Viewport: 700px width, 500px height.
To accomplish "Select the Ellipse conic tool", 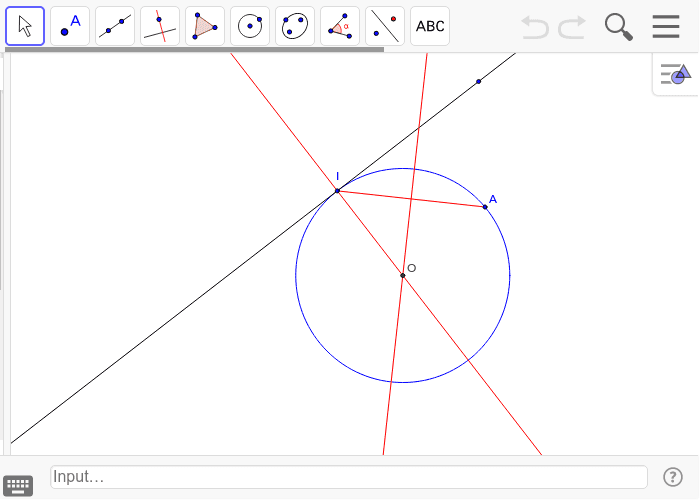I will pos(295,26).
